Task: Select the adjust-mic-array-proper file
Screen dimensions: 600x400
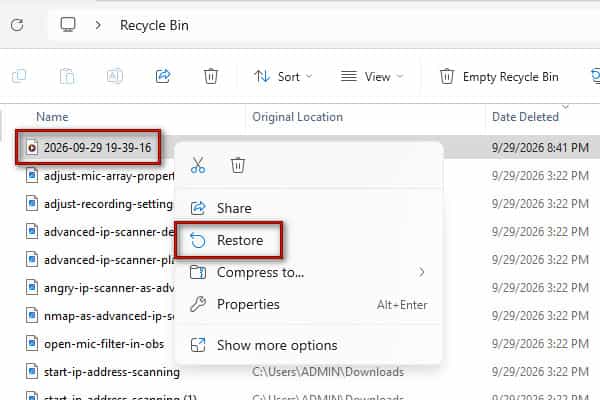Action: [x=109, y=176]
